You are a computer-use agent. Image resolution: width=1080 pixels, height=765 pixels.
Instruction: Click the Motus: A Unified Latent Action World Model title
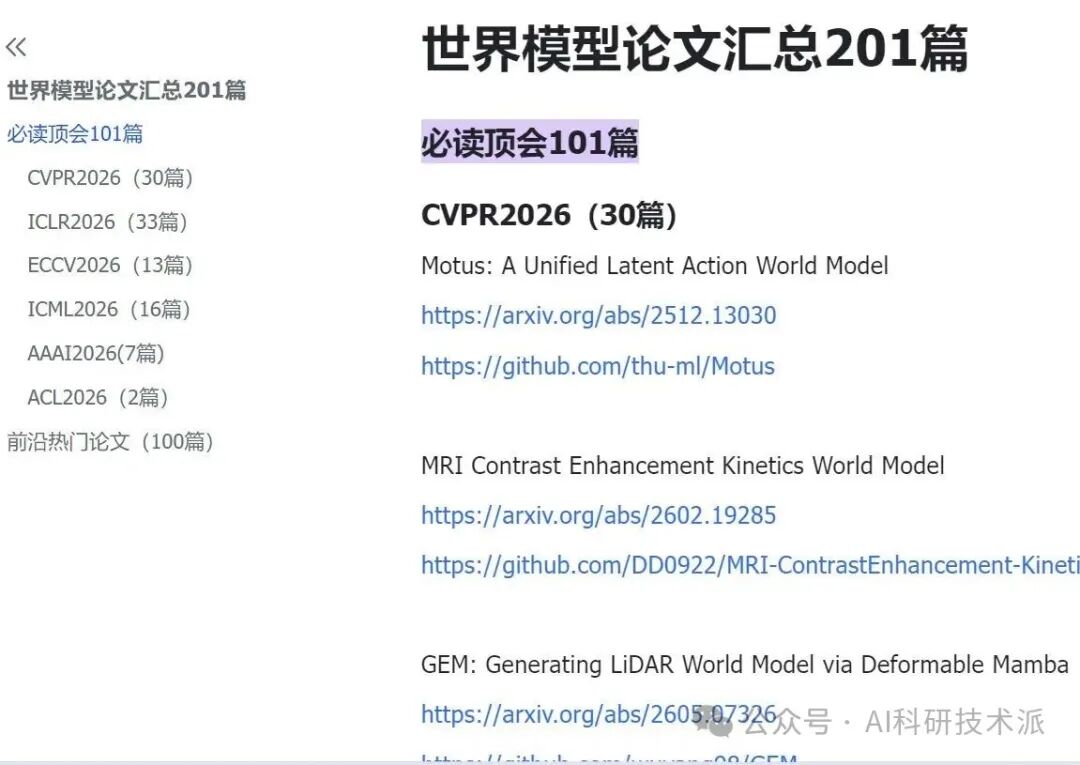(x=655, y=266)
